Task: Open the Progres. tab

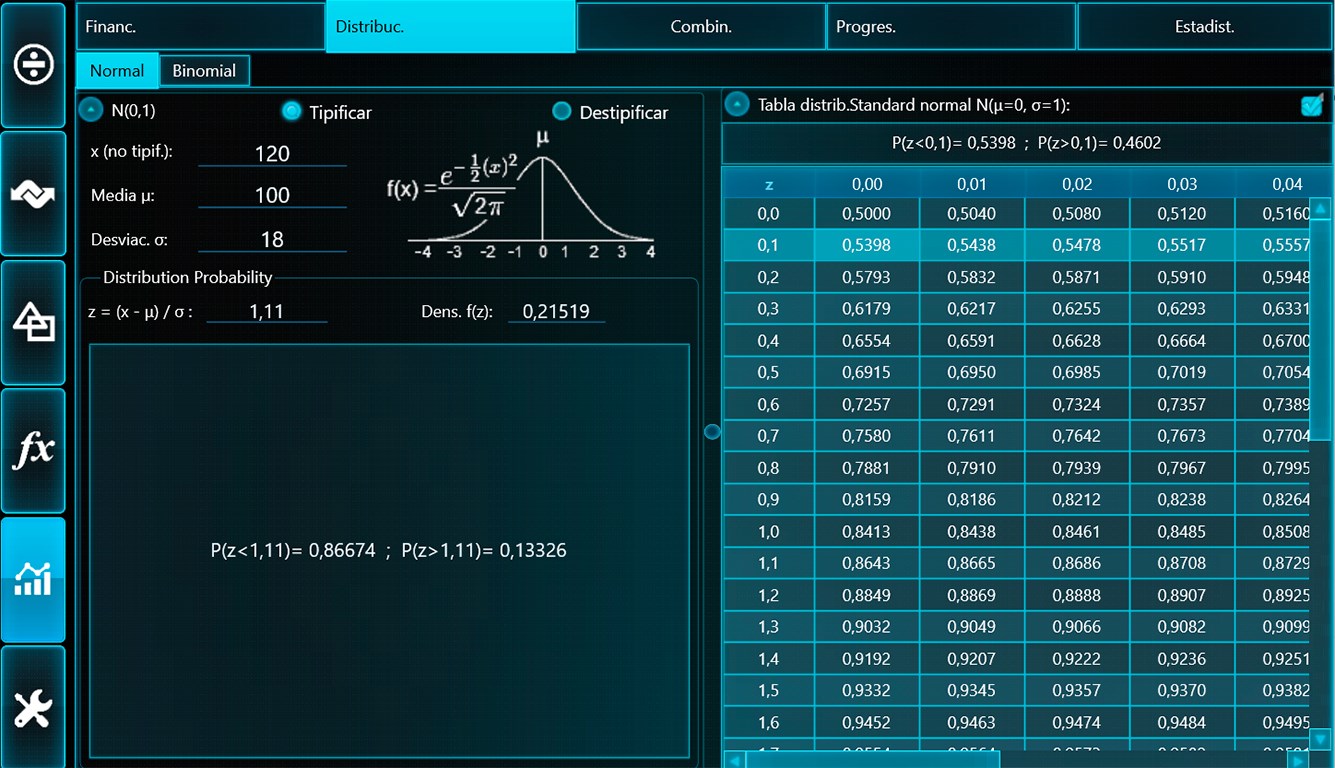Action: click(951, 27)
